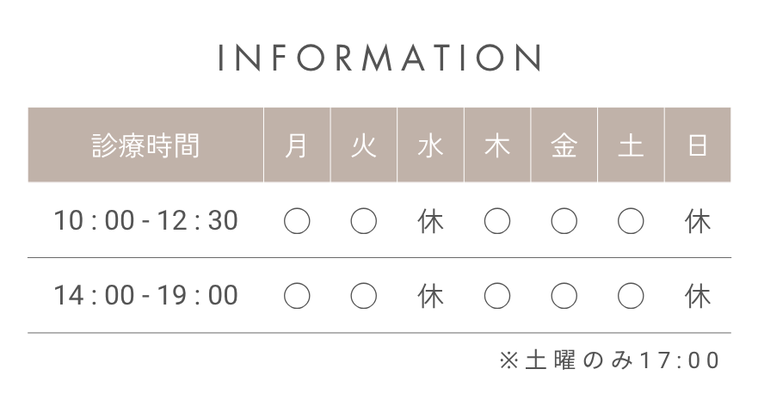Click the 10:00 - 12:30 time label
This screenshot has width=758, height=400.
point(146,221)
